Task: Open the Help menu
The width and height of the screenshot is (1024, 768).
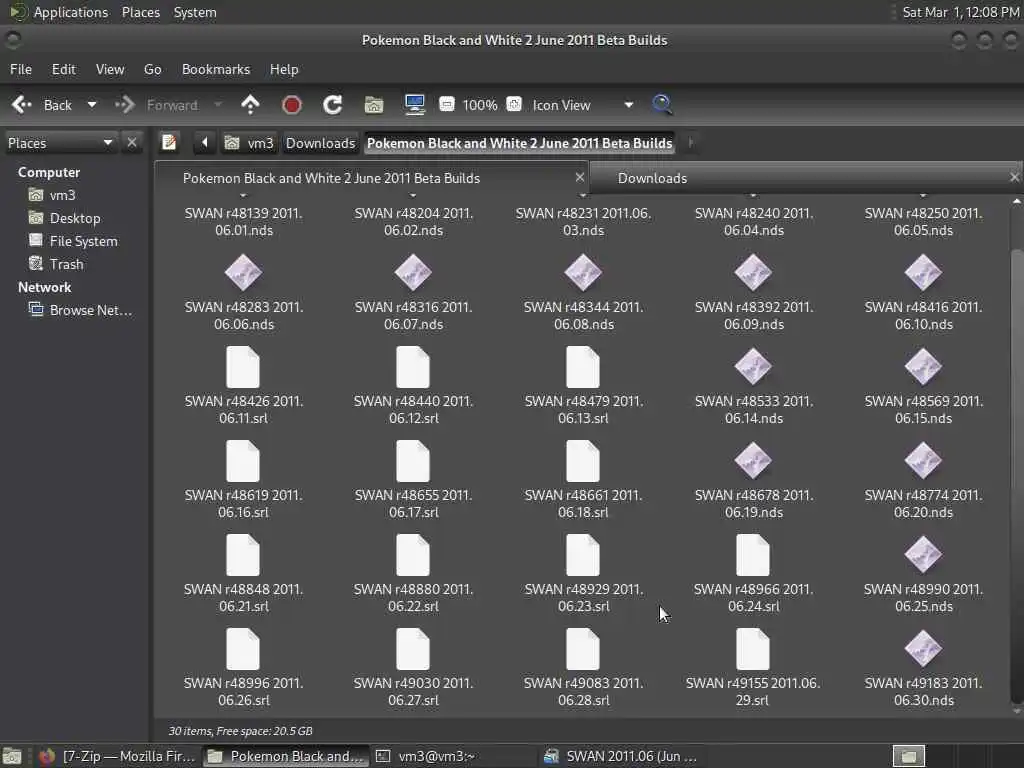Action: point(284,69)
